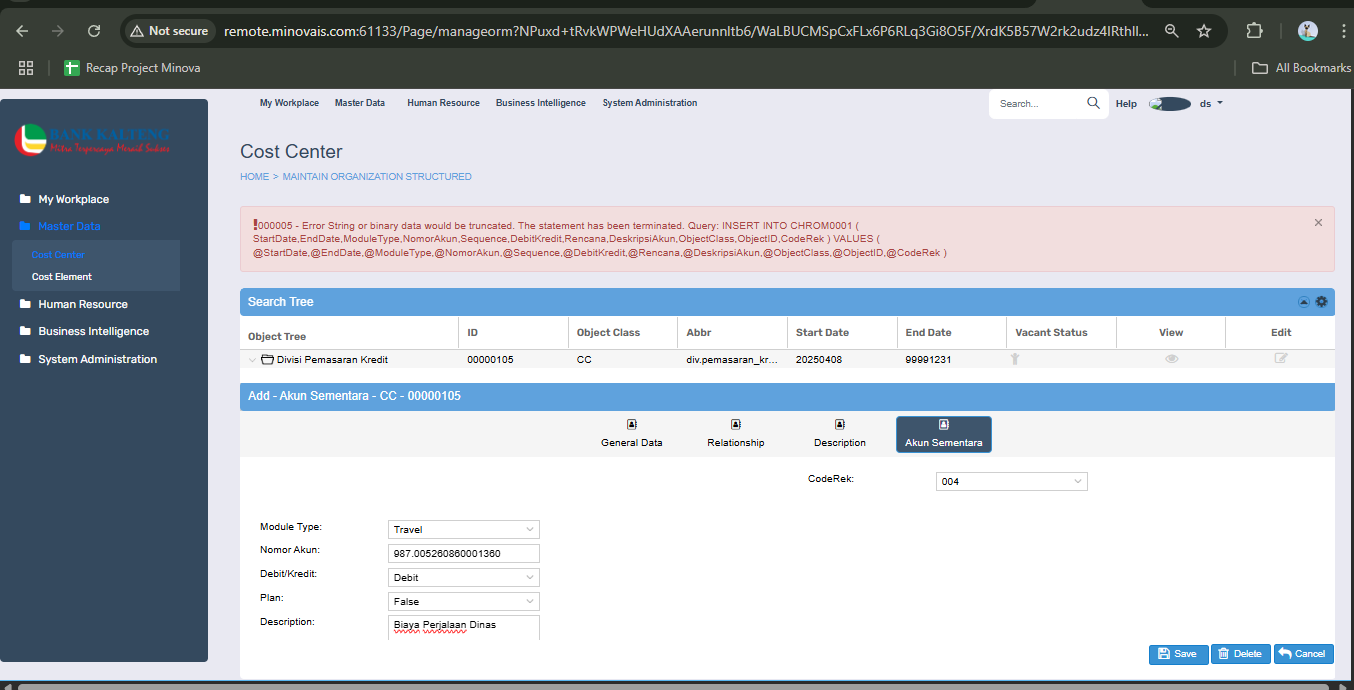Open My Workplace top menu
Viewport: 1354px width, 690px height.
tap(289, 103)
